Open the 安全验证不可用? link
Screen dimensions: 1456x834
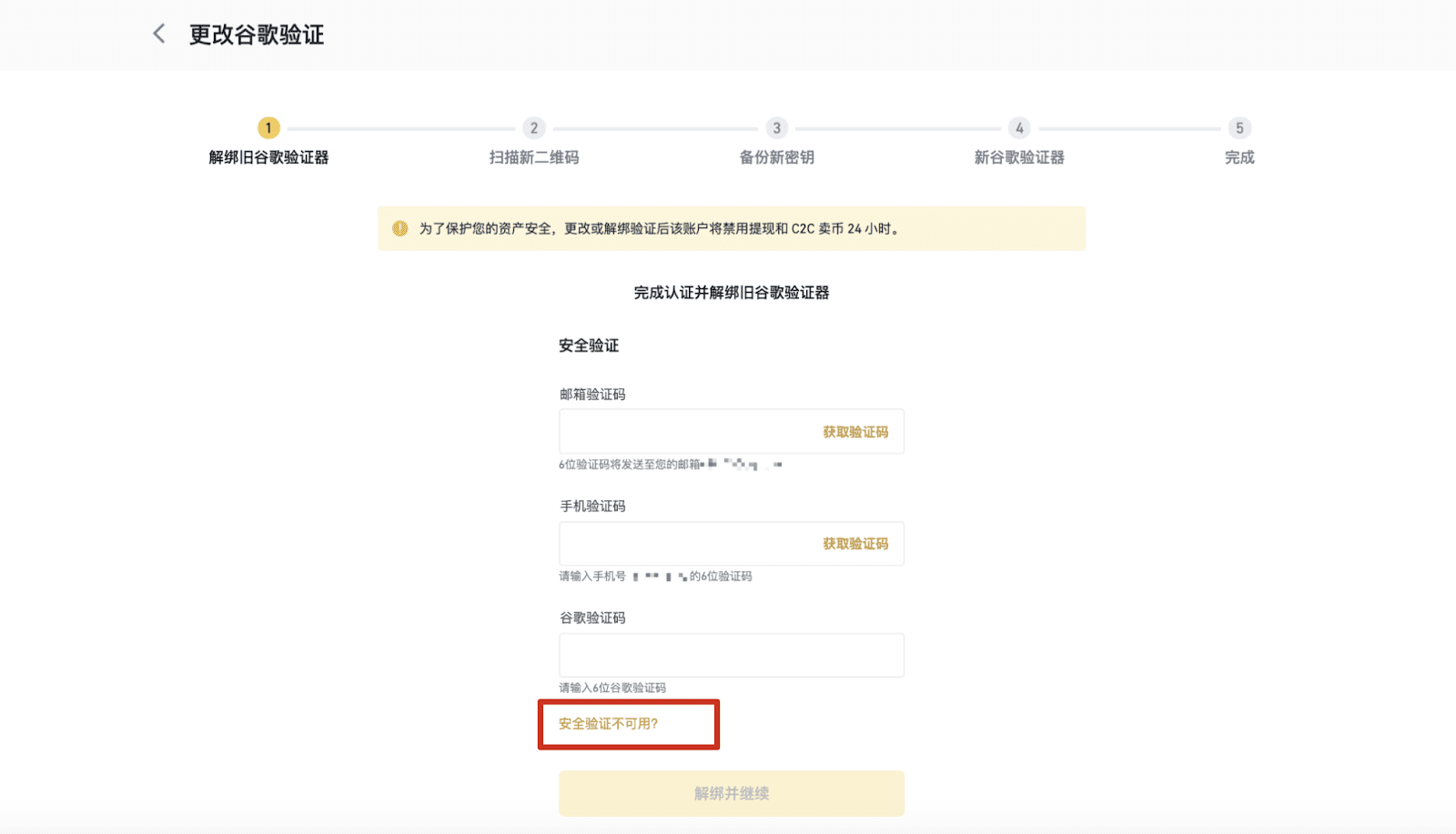pos(608,724)
